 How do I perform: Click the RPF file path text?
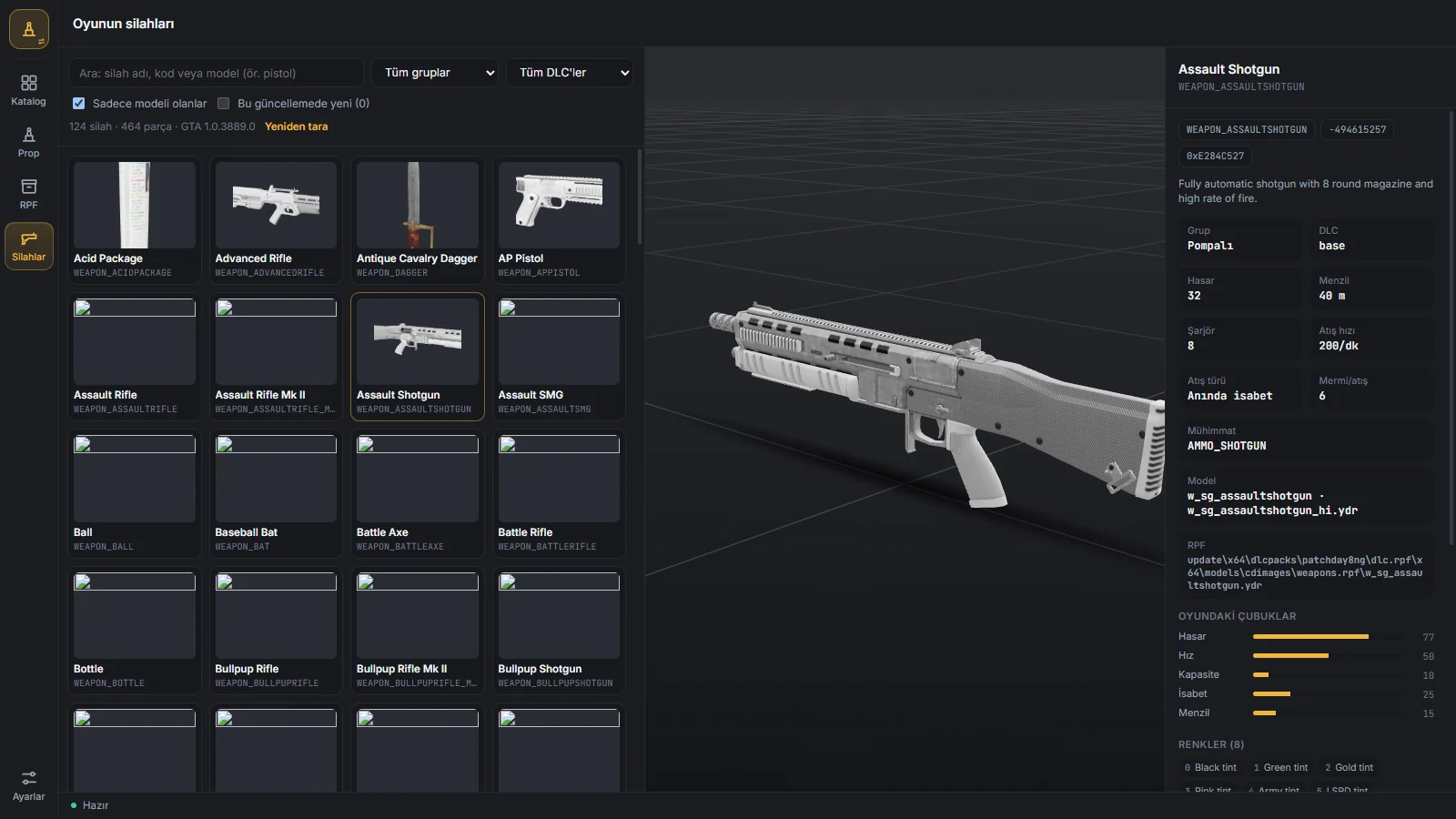tap(1305, 572)
